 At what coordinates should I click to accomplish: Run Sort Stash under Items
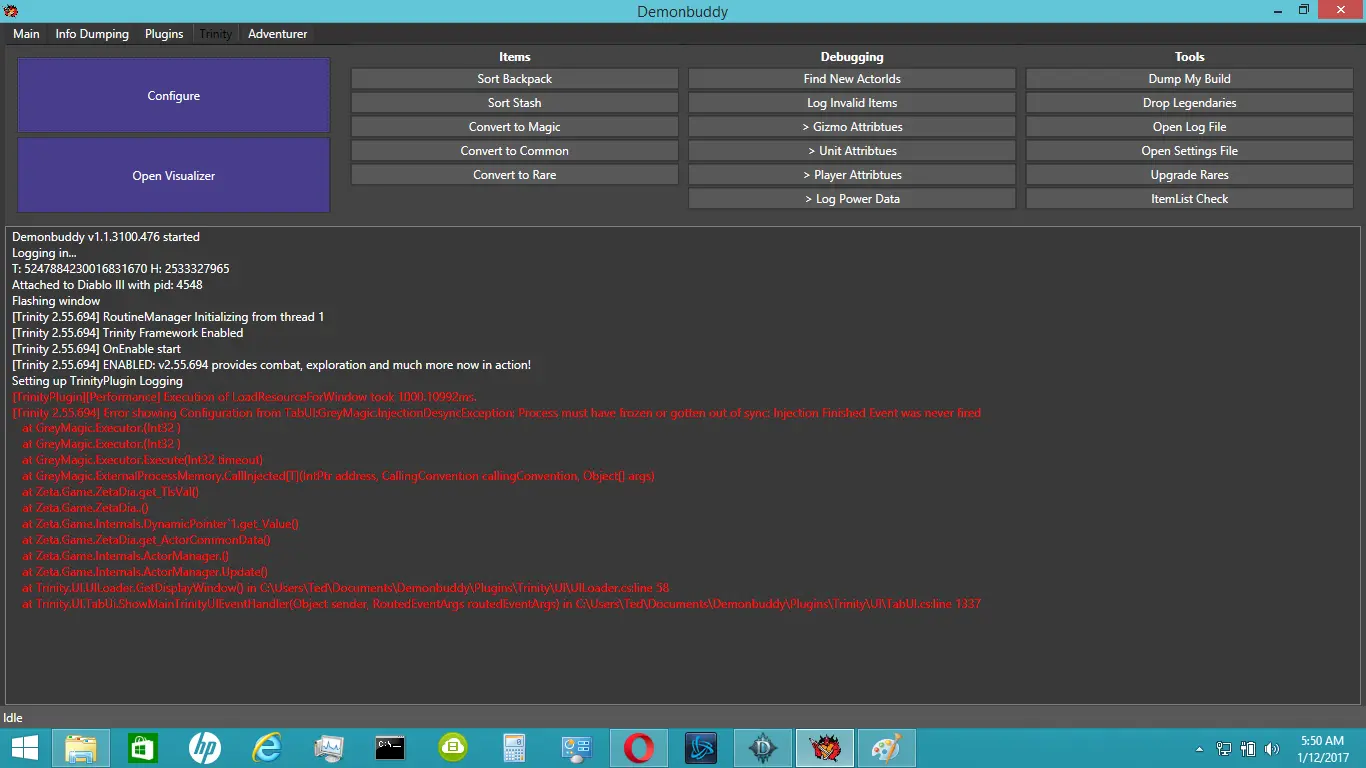click(514, 103)
